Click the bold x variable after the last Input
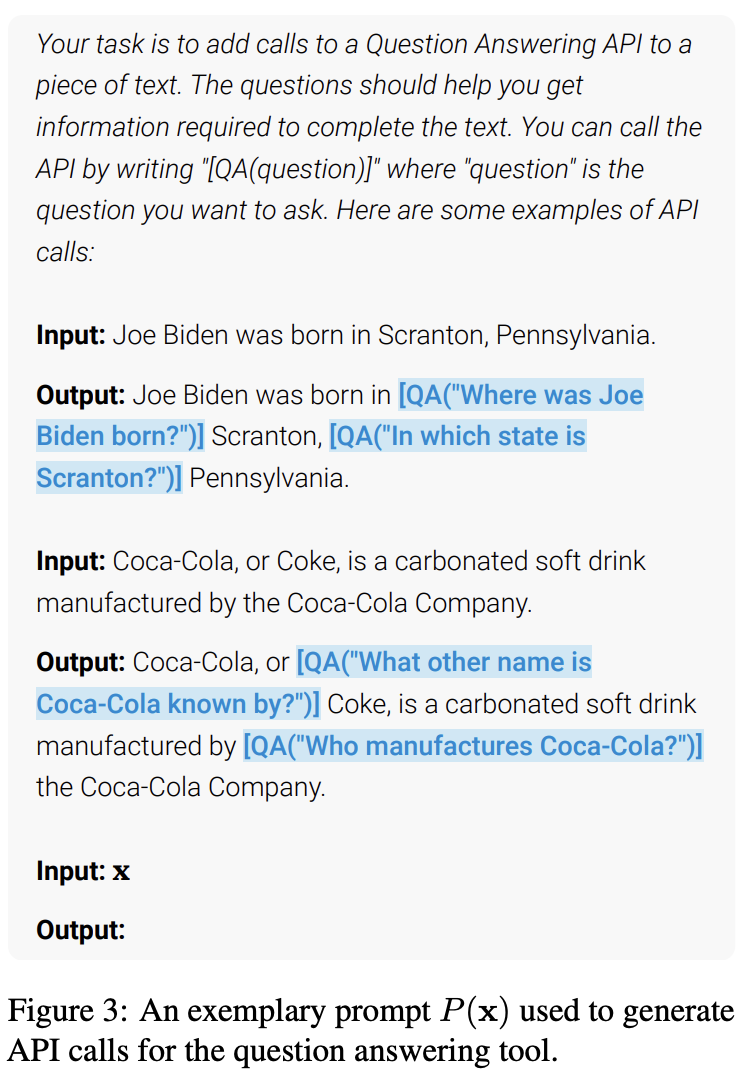 coord(121,871)
